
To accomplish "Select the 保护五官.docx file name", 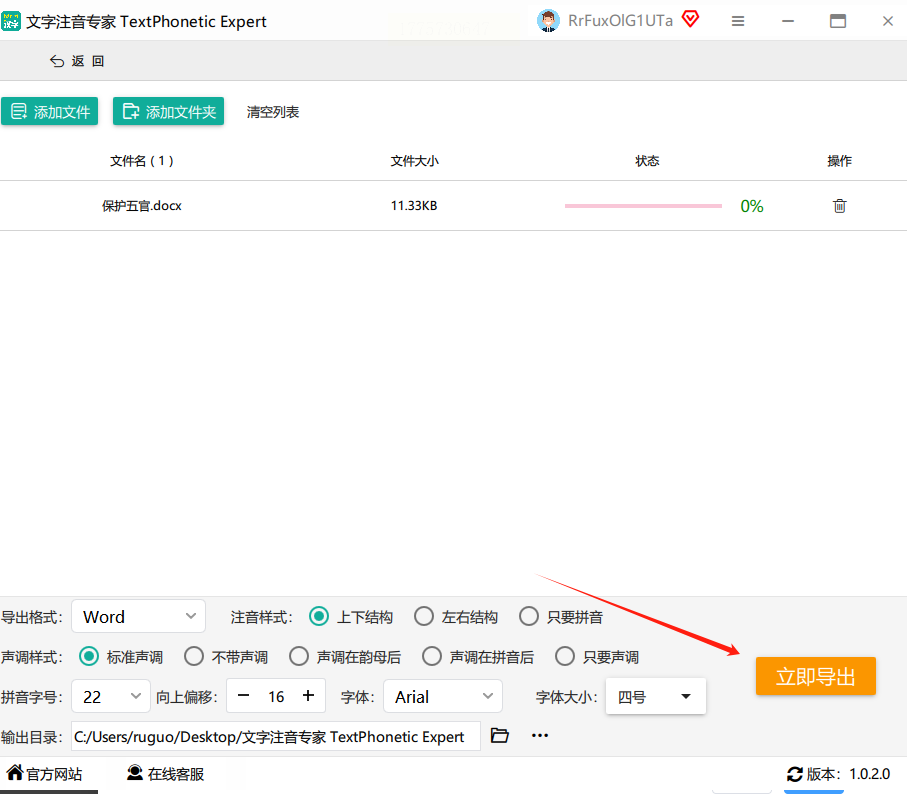I will click(x=142, y=206).
